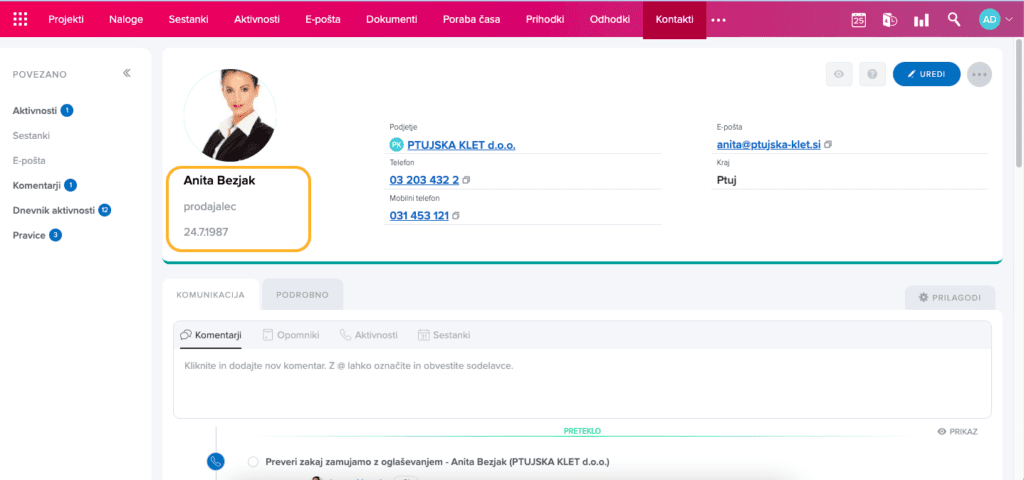Click the search magnifier icon

pos(954,19)
